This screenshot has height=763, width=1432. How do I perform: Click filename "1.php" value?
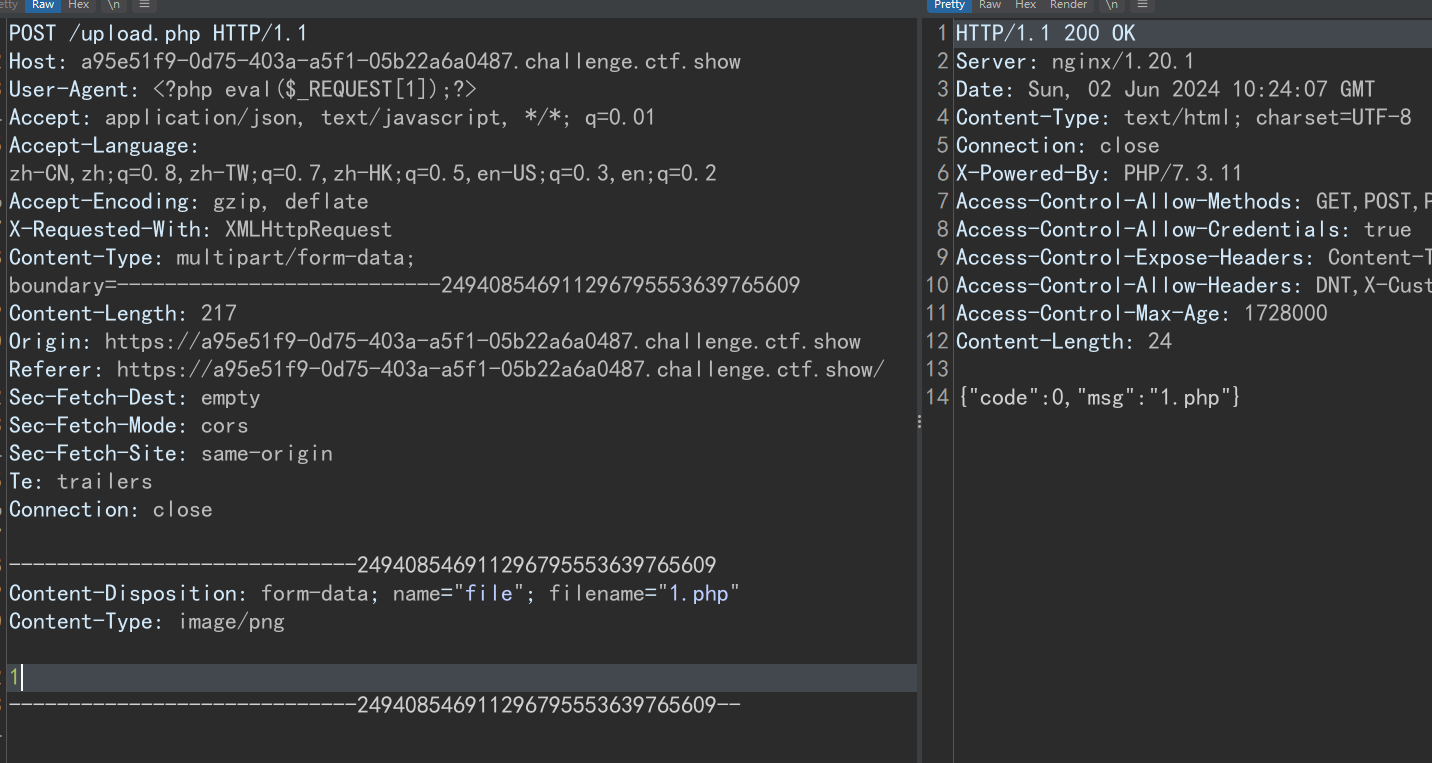point(699,593)
